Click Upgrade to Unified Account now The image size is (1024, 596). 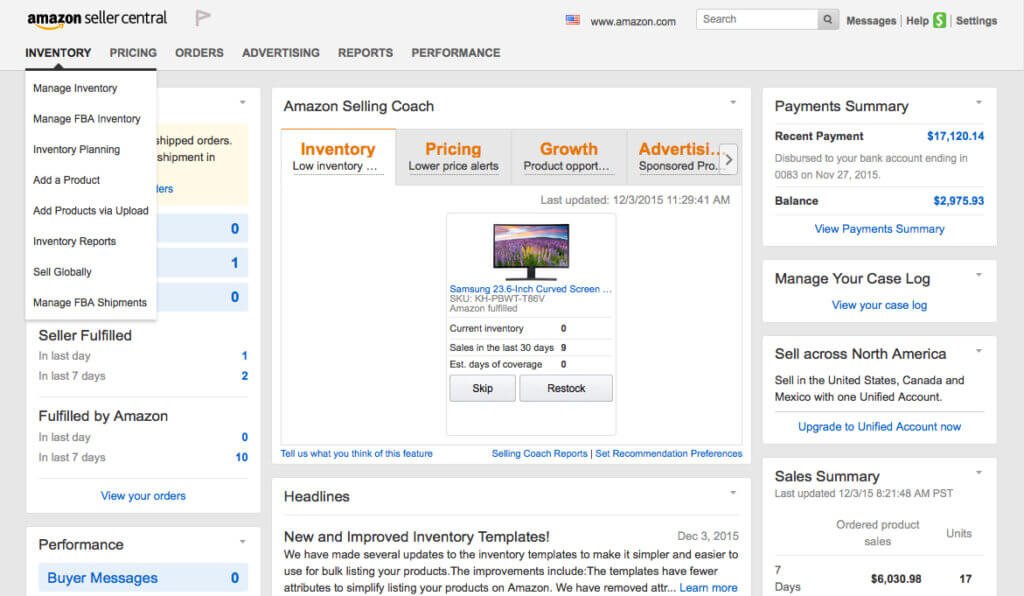(879, 427)
